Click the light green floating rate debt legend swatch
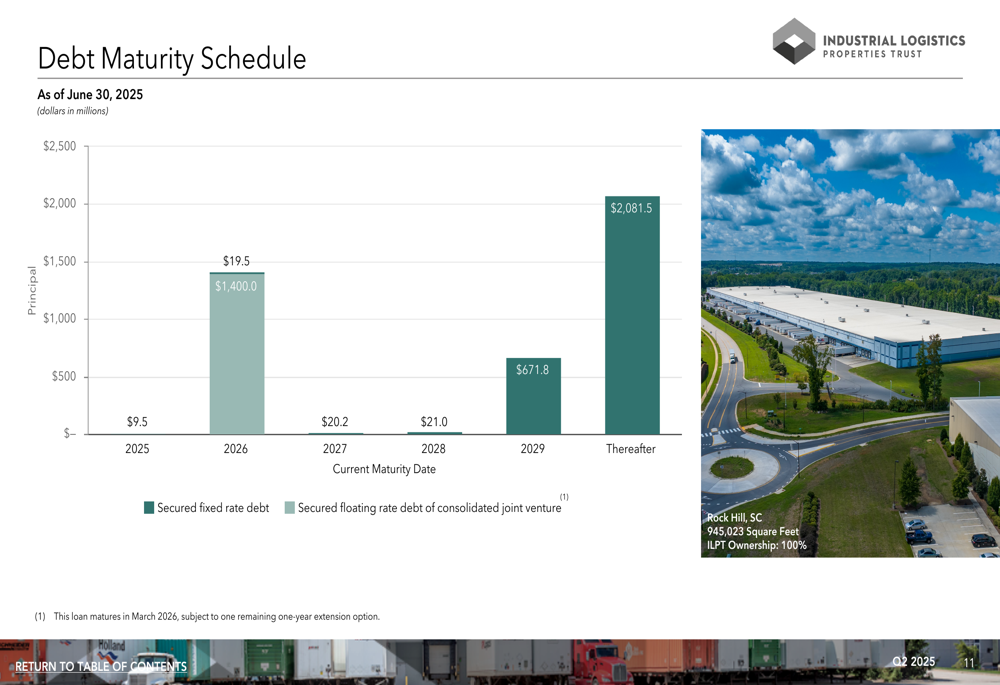The width and height of the screenshot is (1000, 685). [x=290, y=508]
